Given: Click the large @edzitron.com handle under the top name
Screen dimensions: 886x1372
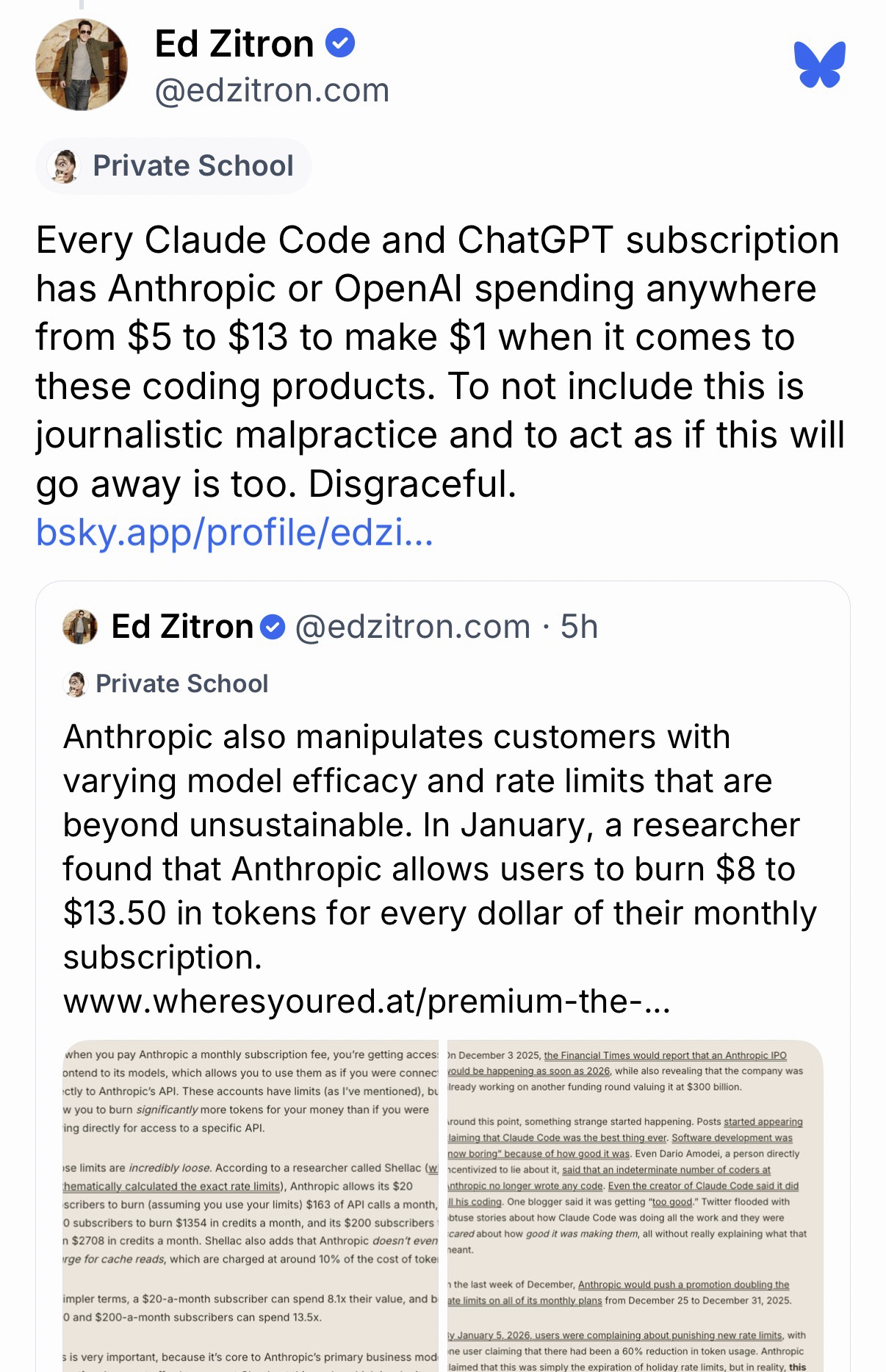Looking at the screenshot, I should (x=272, y=90).
